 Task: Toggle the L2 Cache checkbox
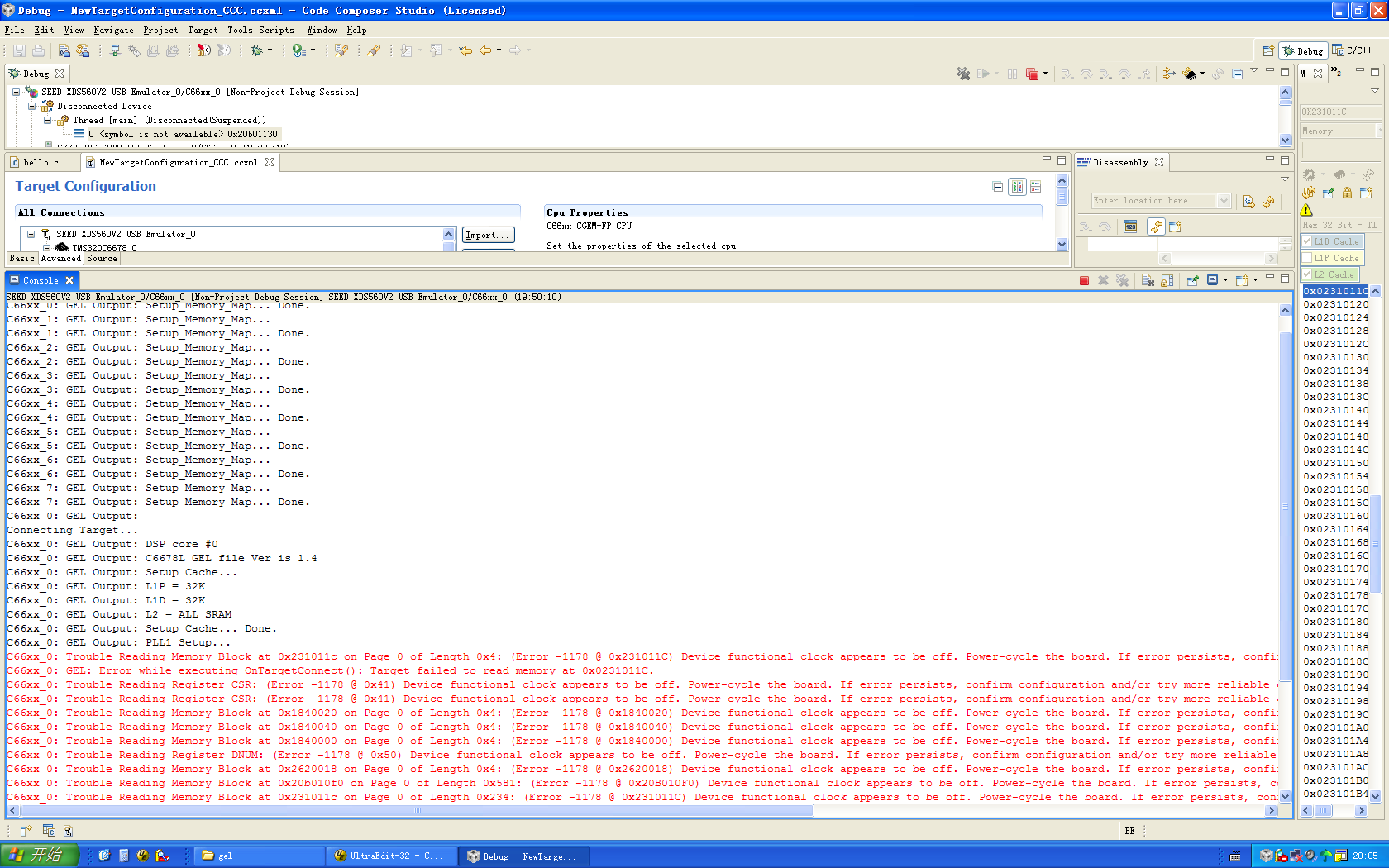pos(1307,274)
